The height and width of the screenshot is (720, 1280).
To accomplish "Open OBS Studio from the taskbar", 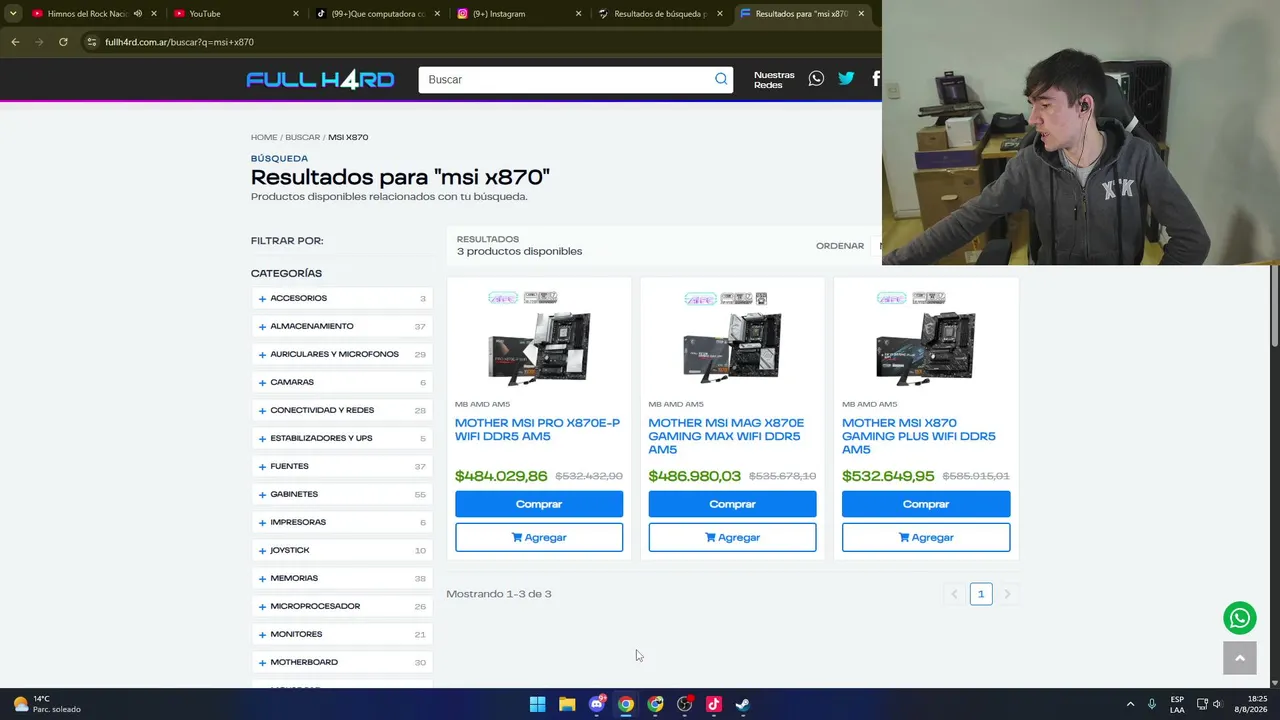I will pyautogui.click(x=685, y=704).
